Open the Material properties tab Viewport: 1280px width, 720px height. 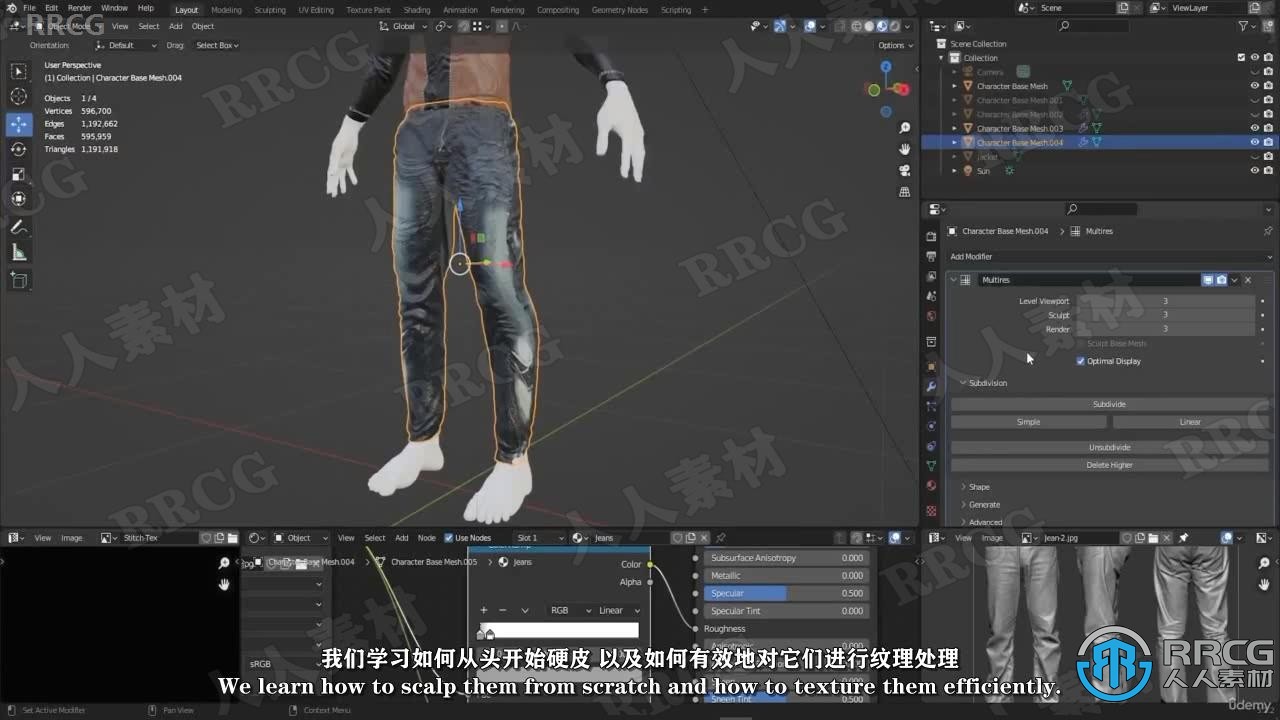pos(931,485)
